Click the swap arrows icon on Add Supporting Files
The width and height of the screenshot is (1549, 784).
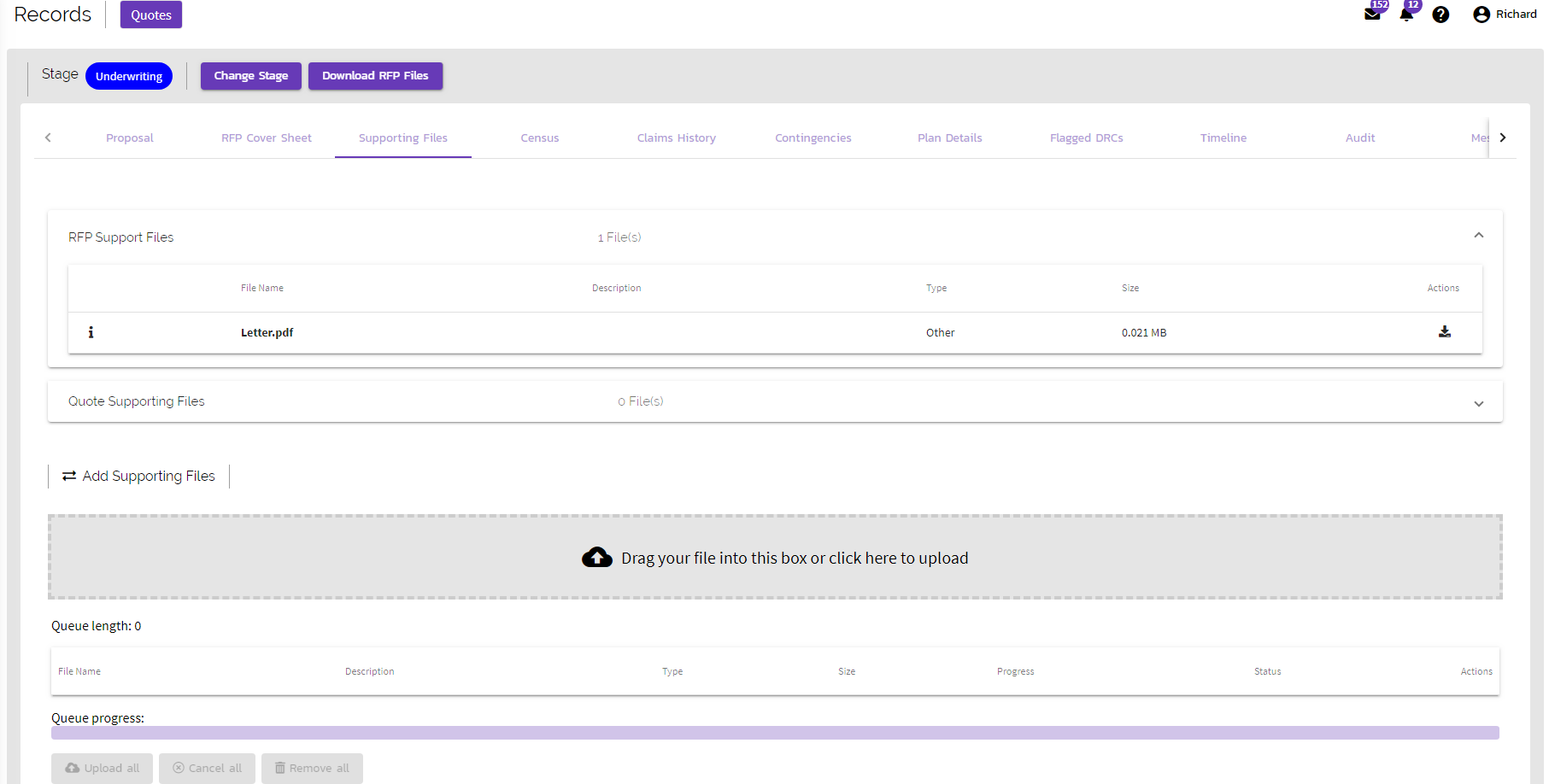pos(69,476)
